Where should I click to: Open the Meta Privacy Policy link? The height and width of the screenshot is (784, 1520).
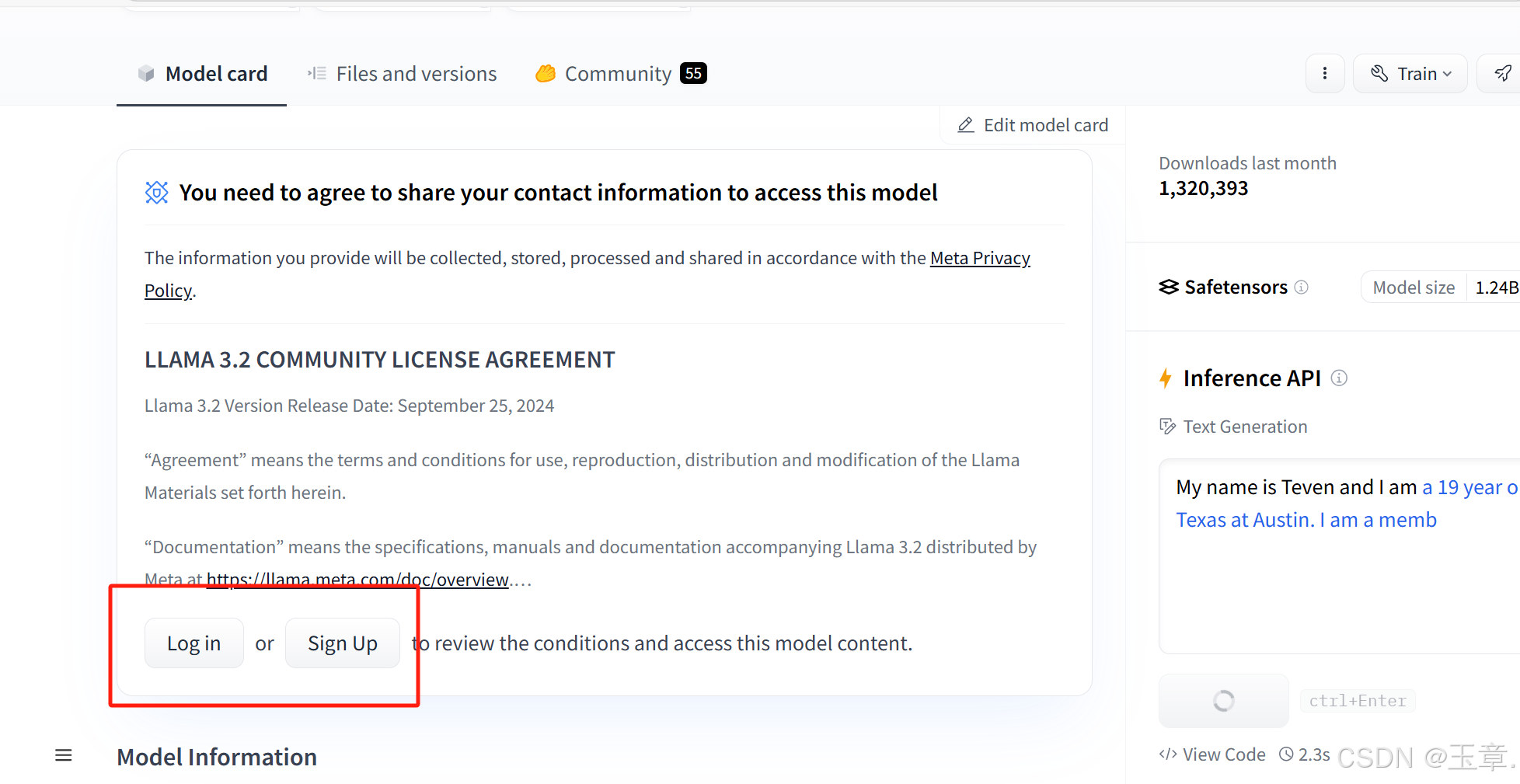[980, 258]
